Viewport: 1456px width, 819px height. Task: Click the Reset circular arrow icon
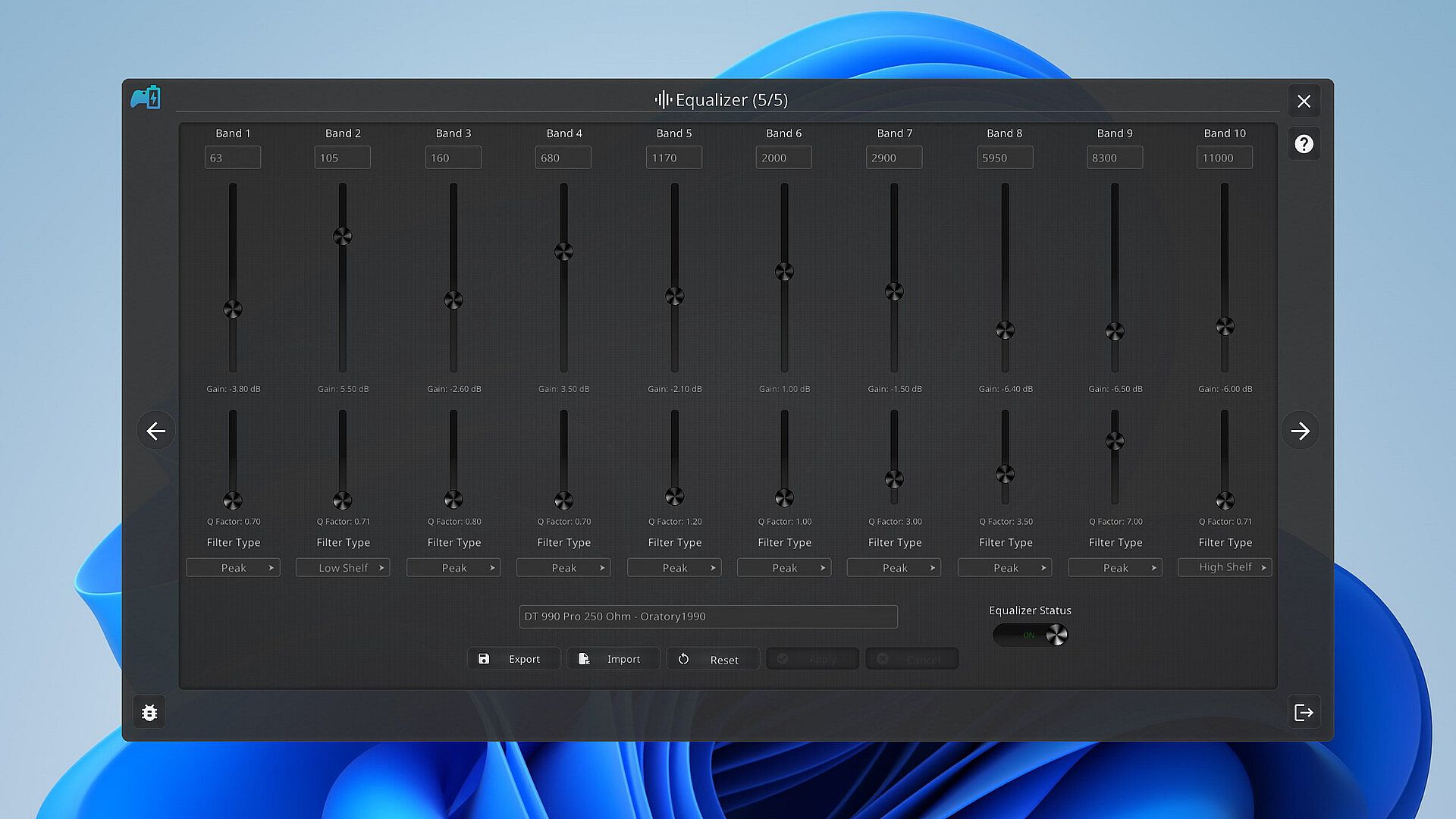[683, 659]
